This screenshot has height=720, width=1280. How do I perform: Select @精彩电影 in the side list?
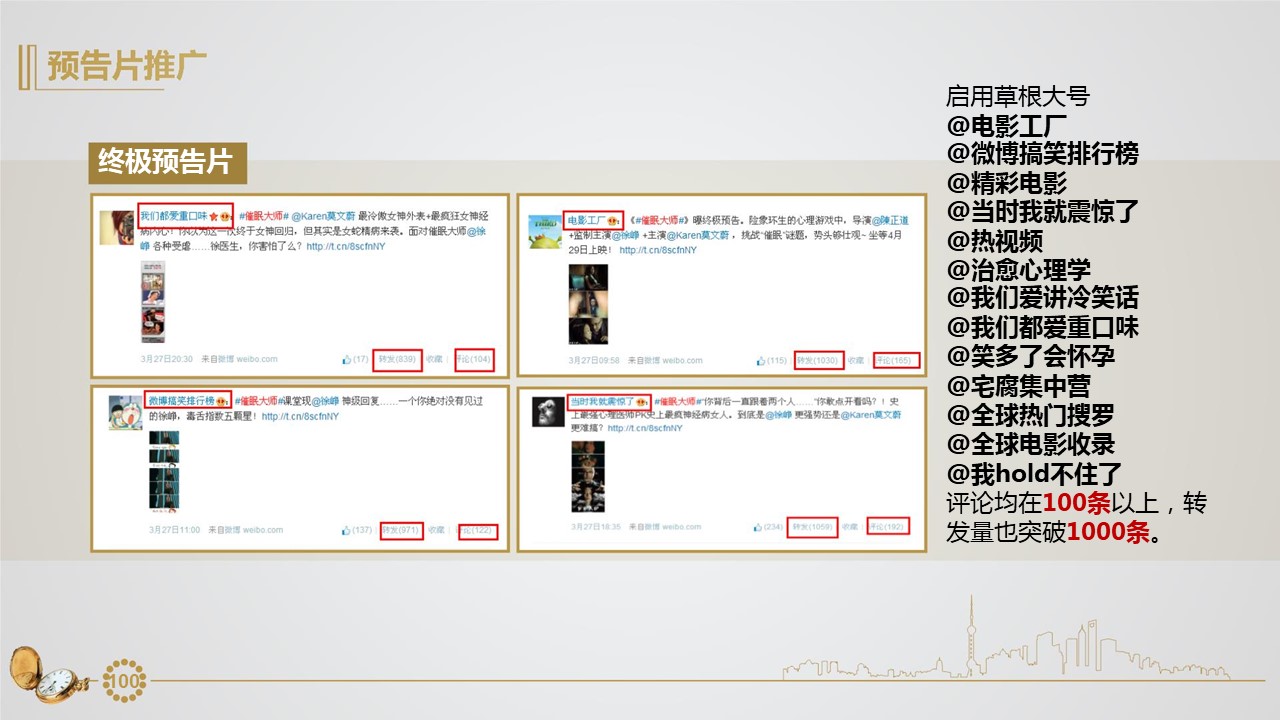pos(1006,183)
